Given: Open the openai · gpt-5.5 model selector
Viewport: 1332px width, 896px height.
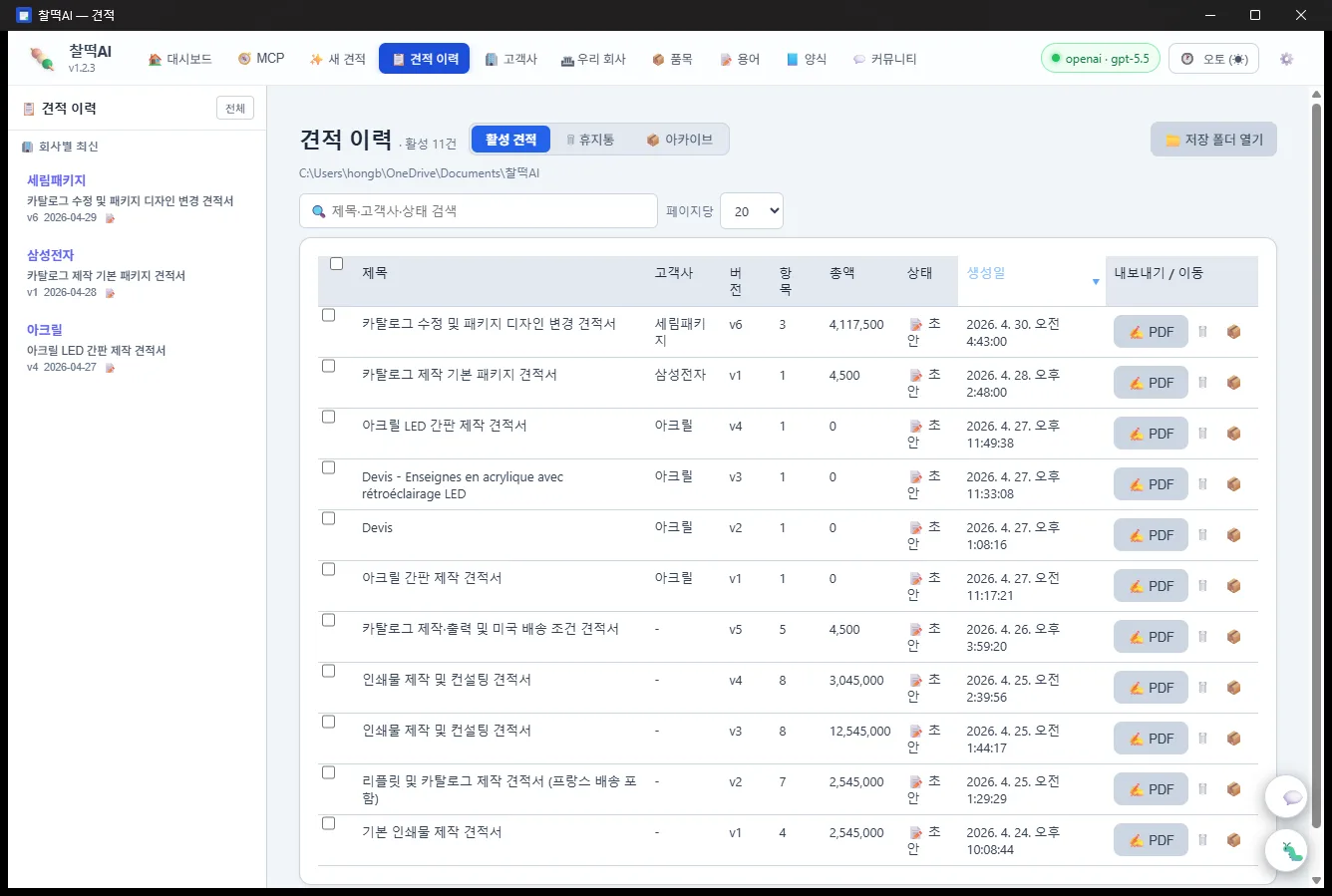Looking at the screenshot, I should (1101, 59).
